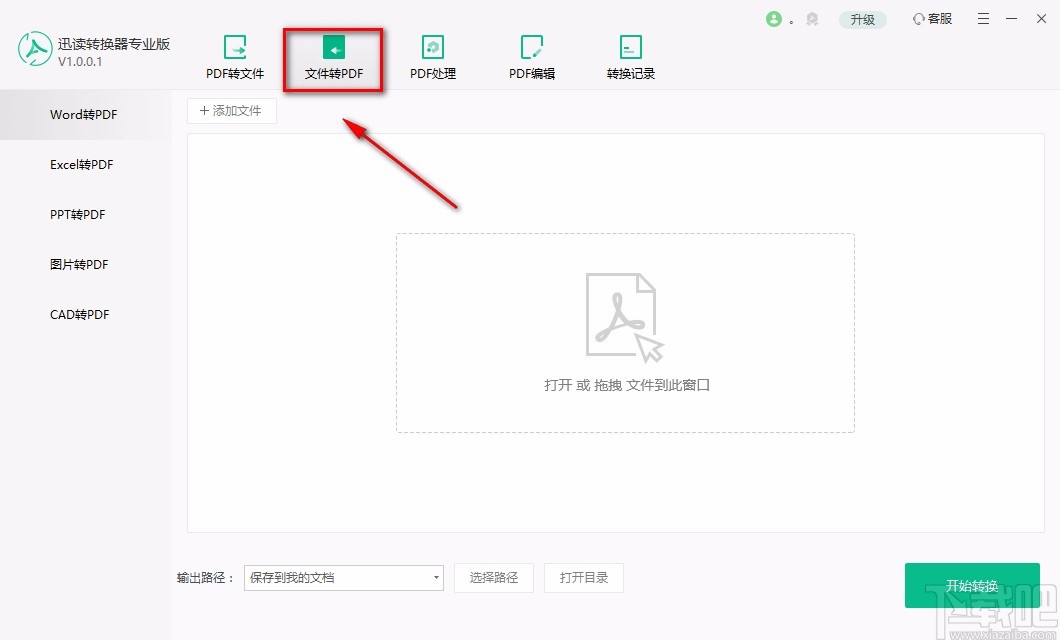Open the hamburger settings menu

point(983,18)
